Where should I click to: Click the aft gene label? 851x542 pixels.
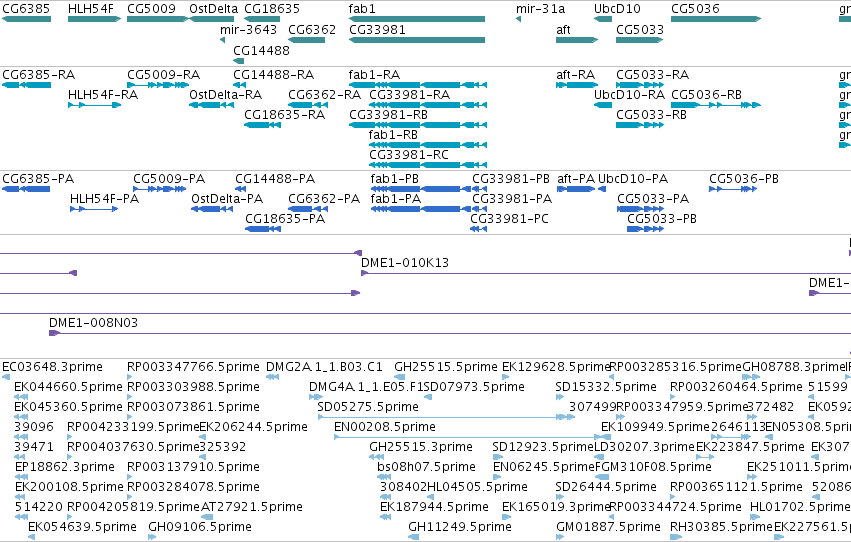click(x=563, y=29)
